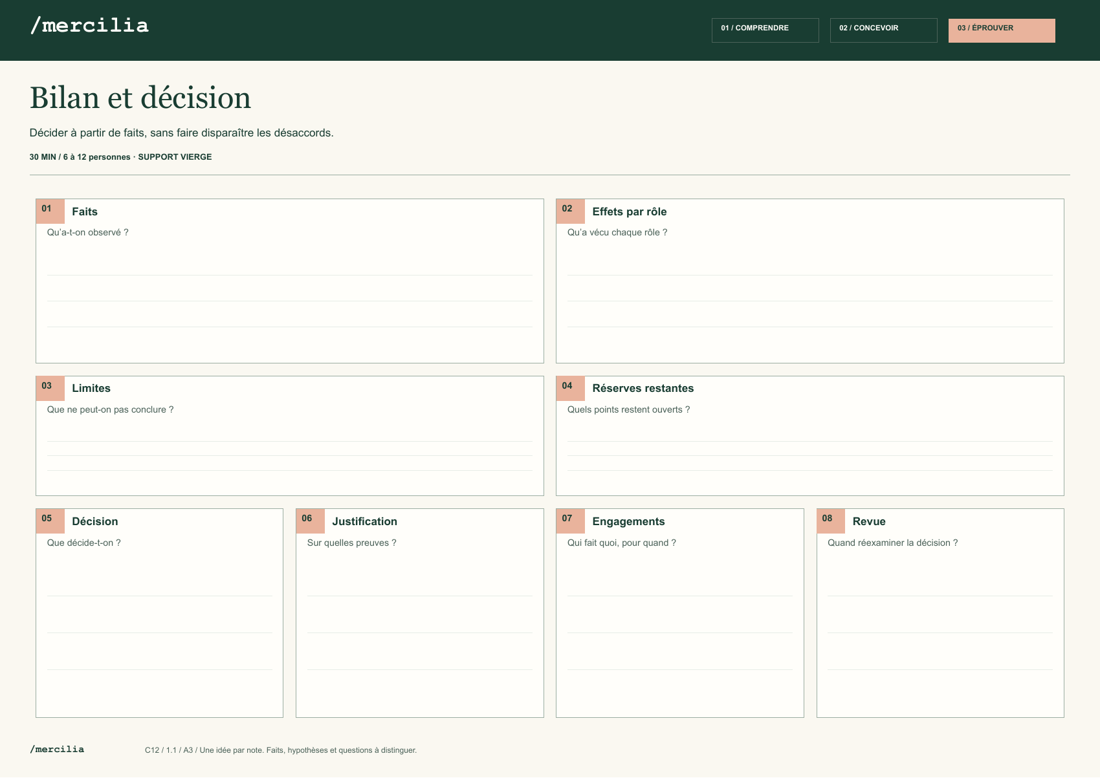Click the 'Faits' card heading
Viewport: 1100px width, 778px height.
tap(85, 212)
